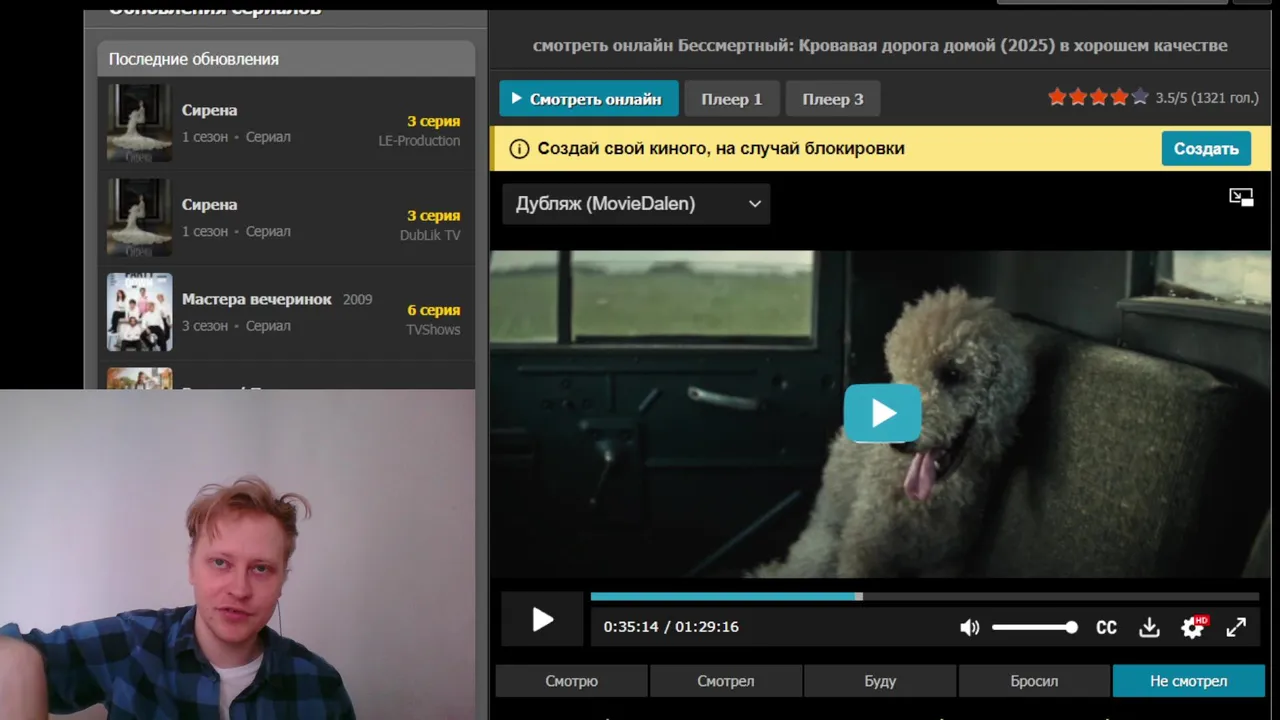Rate the film with the fifth star
The image size is (1280, 720).
pyautogui.click(x=1139, y=97)
